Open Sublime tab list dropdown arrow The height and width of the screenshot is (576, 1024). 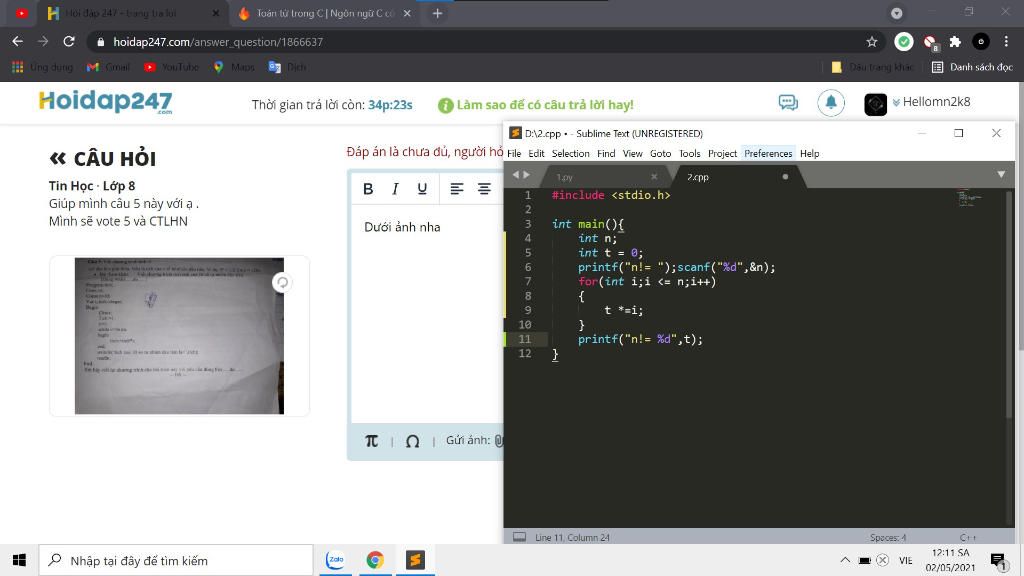click(x=1000, y=175)
